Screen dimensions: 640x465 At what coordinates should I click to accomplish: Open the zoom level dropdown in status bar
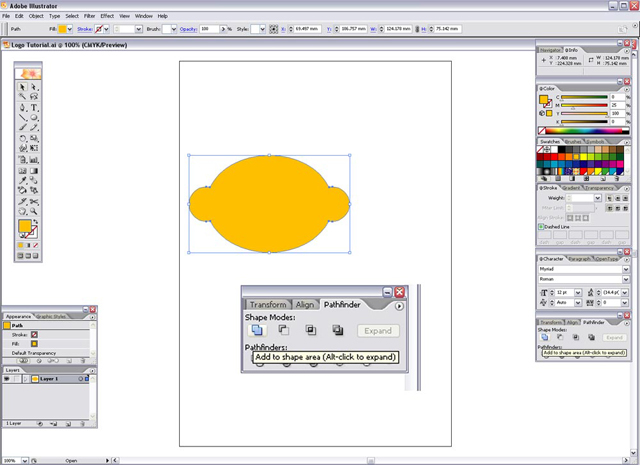click(x=24, y=461)
